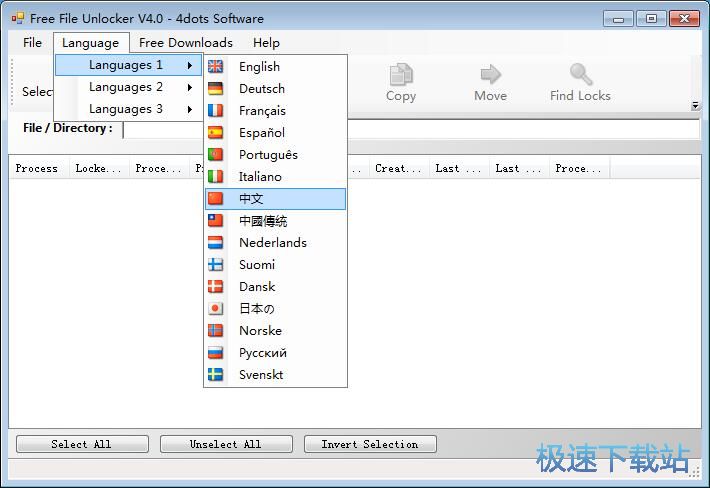Open the File menu
The height and width of the screenshot is (488, 710).
coord(32,43)
